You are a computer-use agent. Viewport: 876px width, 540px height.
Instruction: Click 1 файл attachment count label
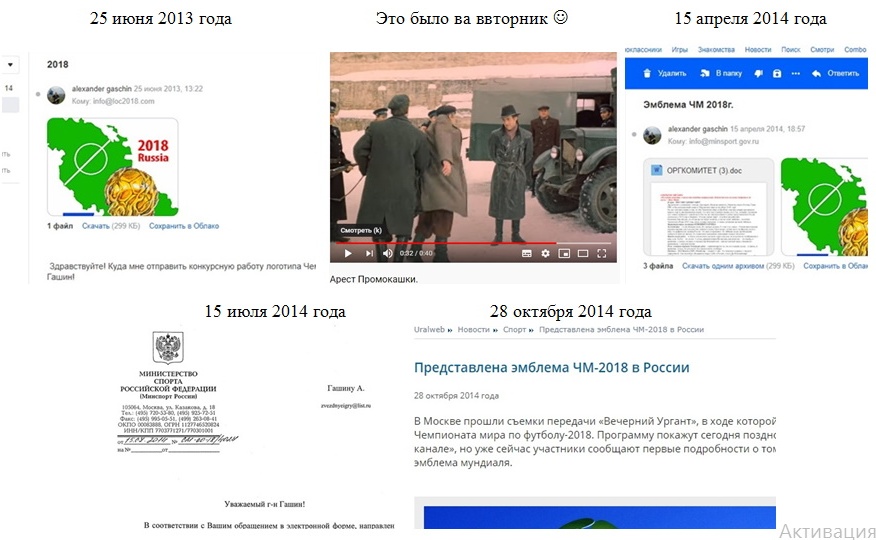60,226
